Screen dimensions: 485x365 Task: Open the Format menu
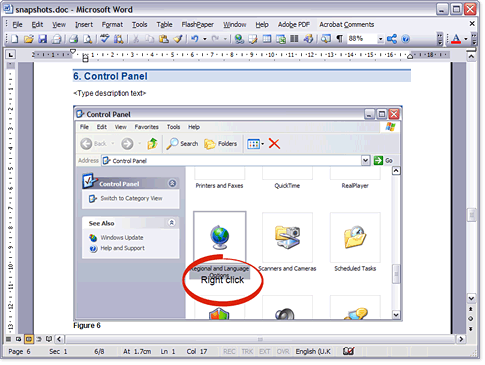click(x=112, y=25)
